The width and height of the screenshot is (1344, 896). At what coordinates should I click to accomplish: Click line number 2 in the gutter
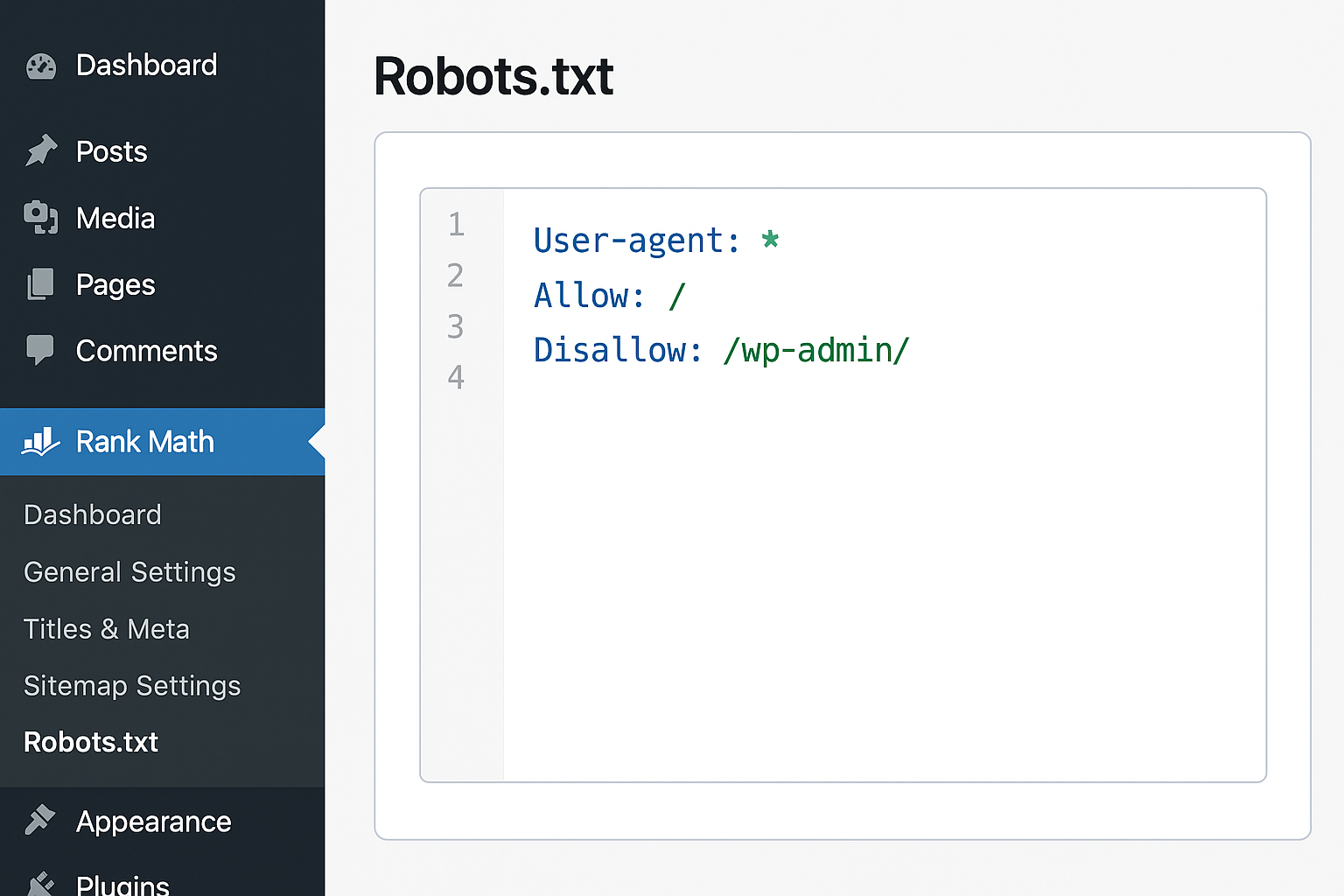click(x=455, y=275)
